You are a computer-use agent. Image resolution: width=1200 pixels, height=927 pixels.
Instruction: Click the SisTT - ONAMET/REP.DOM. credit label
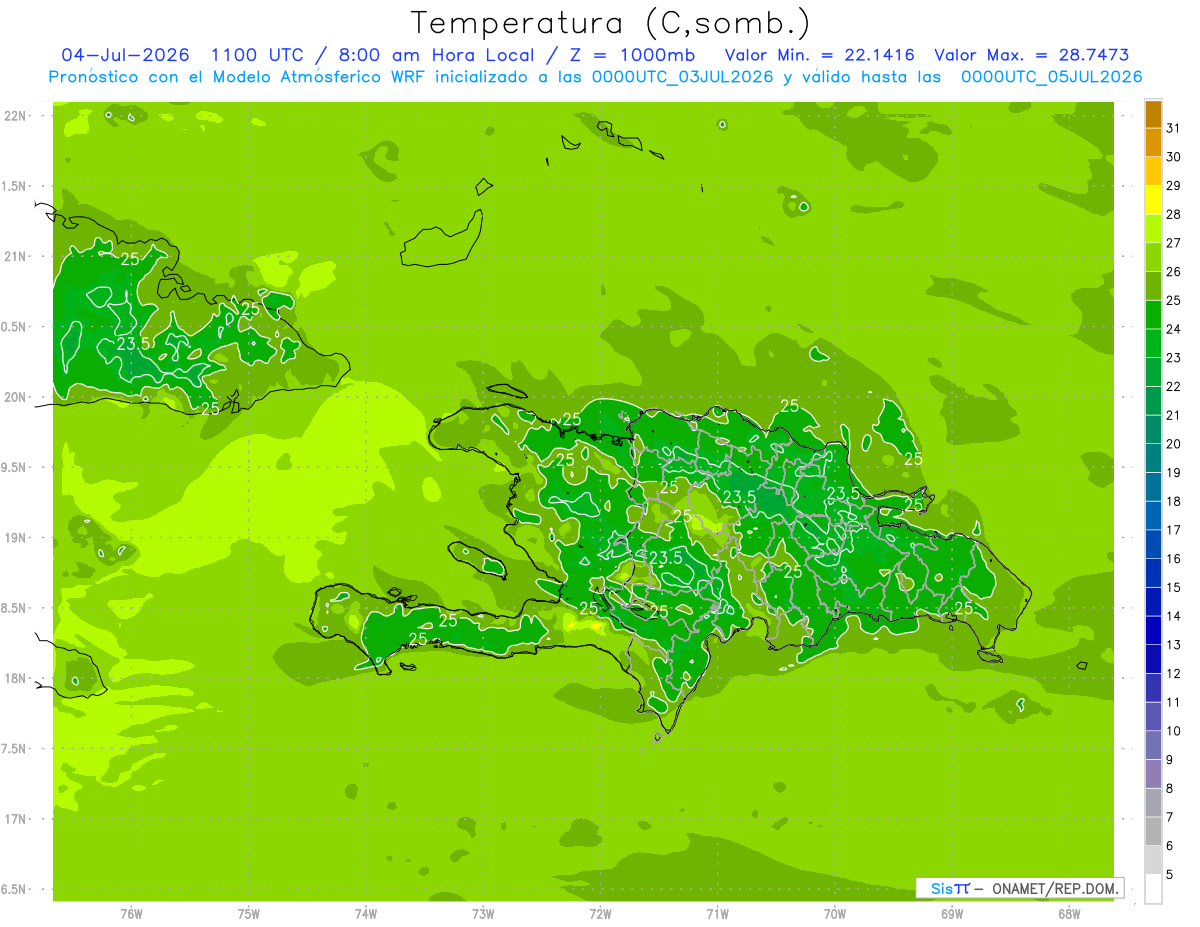point(1020,888)
